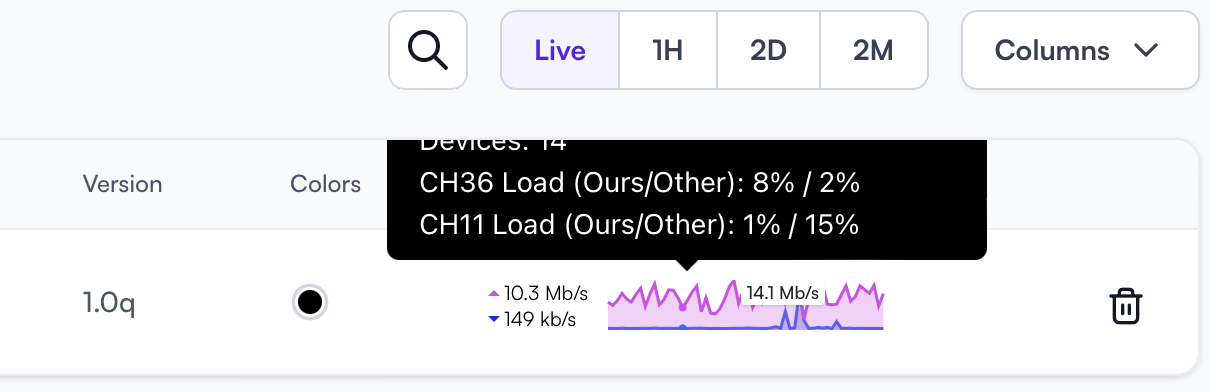Click the 149 kb/s download rate
1210x392 pixels.
(540, 320)
